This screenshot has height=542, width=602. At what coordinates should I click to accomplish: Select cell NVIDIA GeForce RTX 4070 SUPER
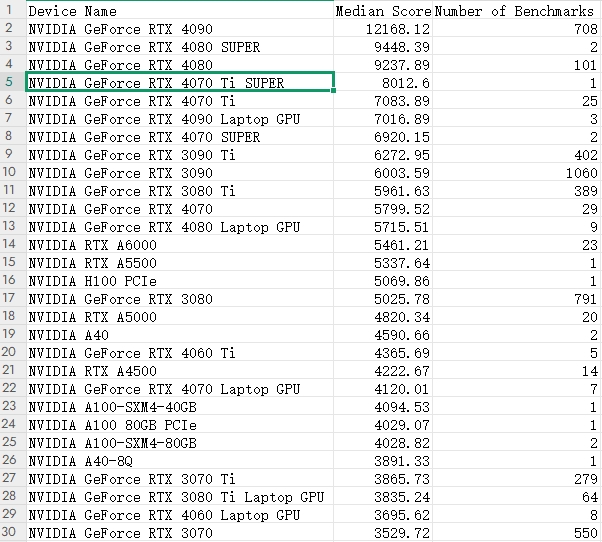pos(180,136)
